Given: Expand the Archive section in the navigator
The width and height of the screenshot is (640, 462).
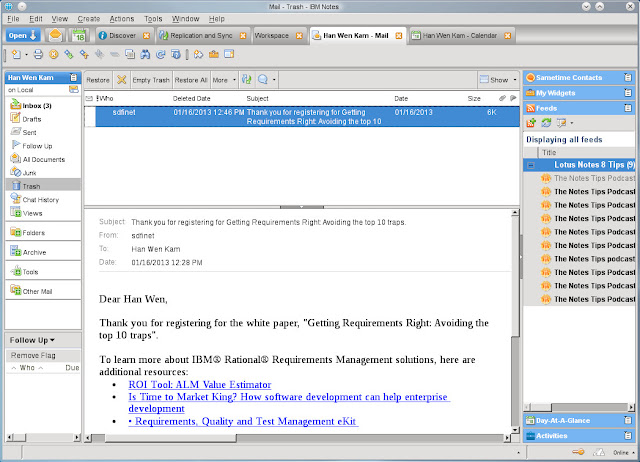Looking at the screenshot, I should pyautogui.click(x=16, y=251).
